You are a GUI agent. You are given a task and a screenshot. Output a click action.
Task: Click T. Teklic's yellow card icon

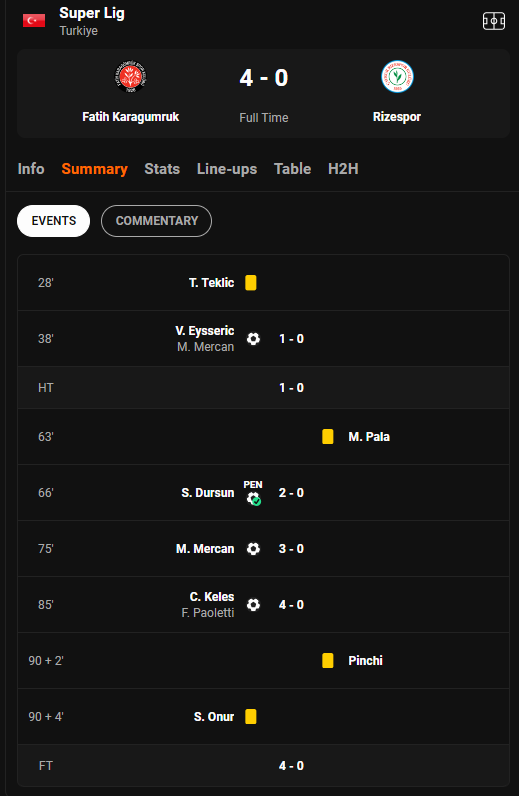click(251, 283)
